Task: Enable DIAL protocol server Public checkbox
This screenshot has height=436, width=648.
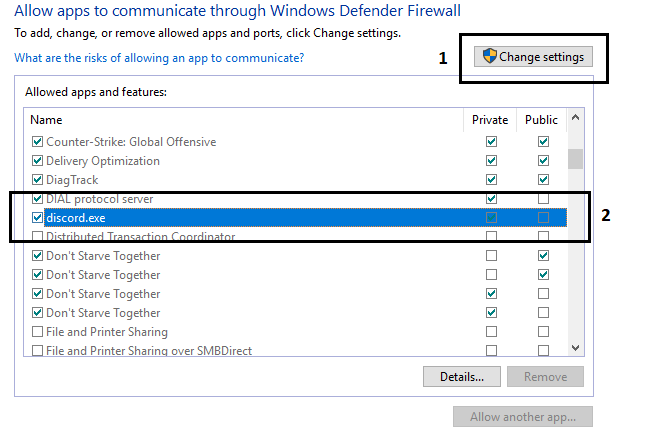Action: point(543,198)
